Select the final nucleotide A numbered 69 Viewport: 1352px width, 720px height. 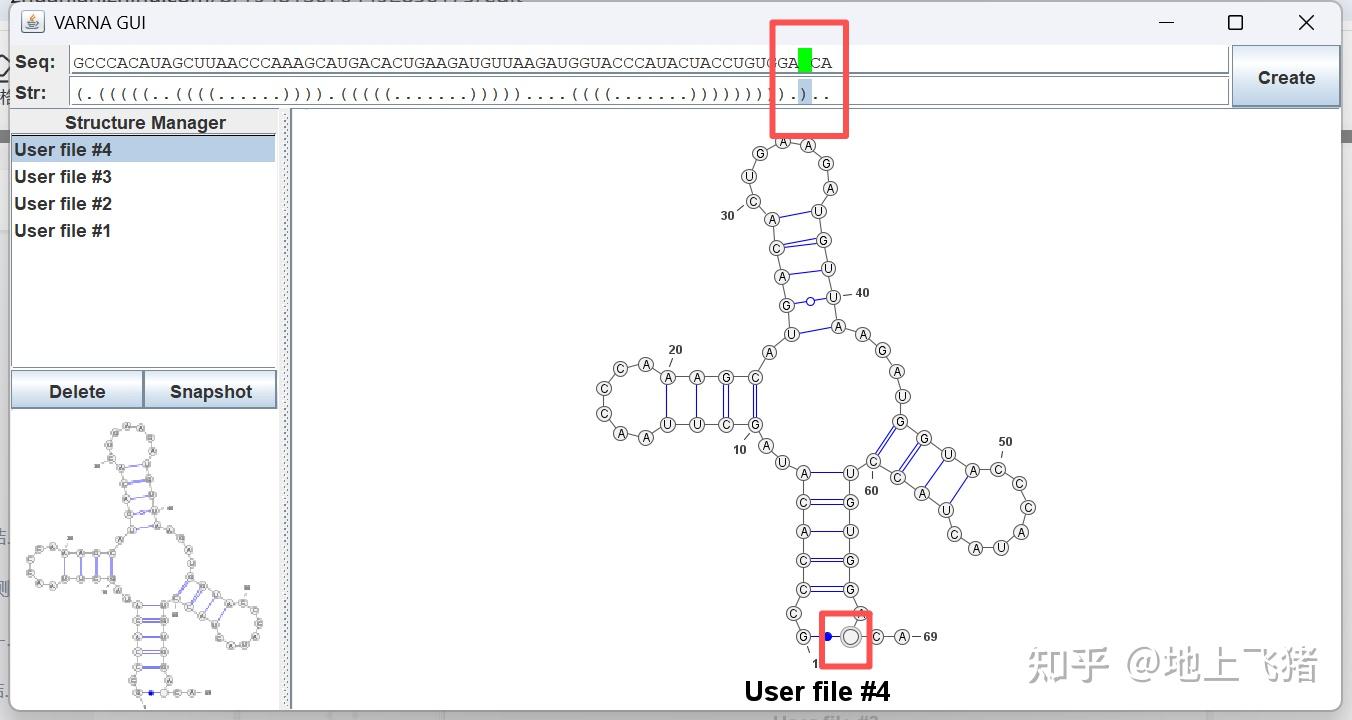point(902,637)
